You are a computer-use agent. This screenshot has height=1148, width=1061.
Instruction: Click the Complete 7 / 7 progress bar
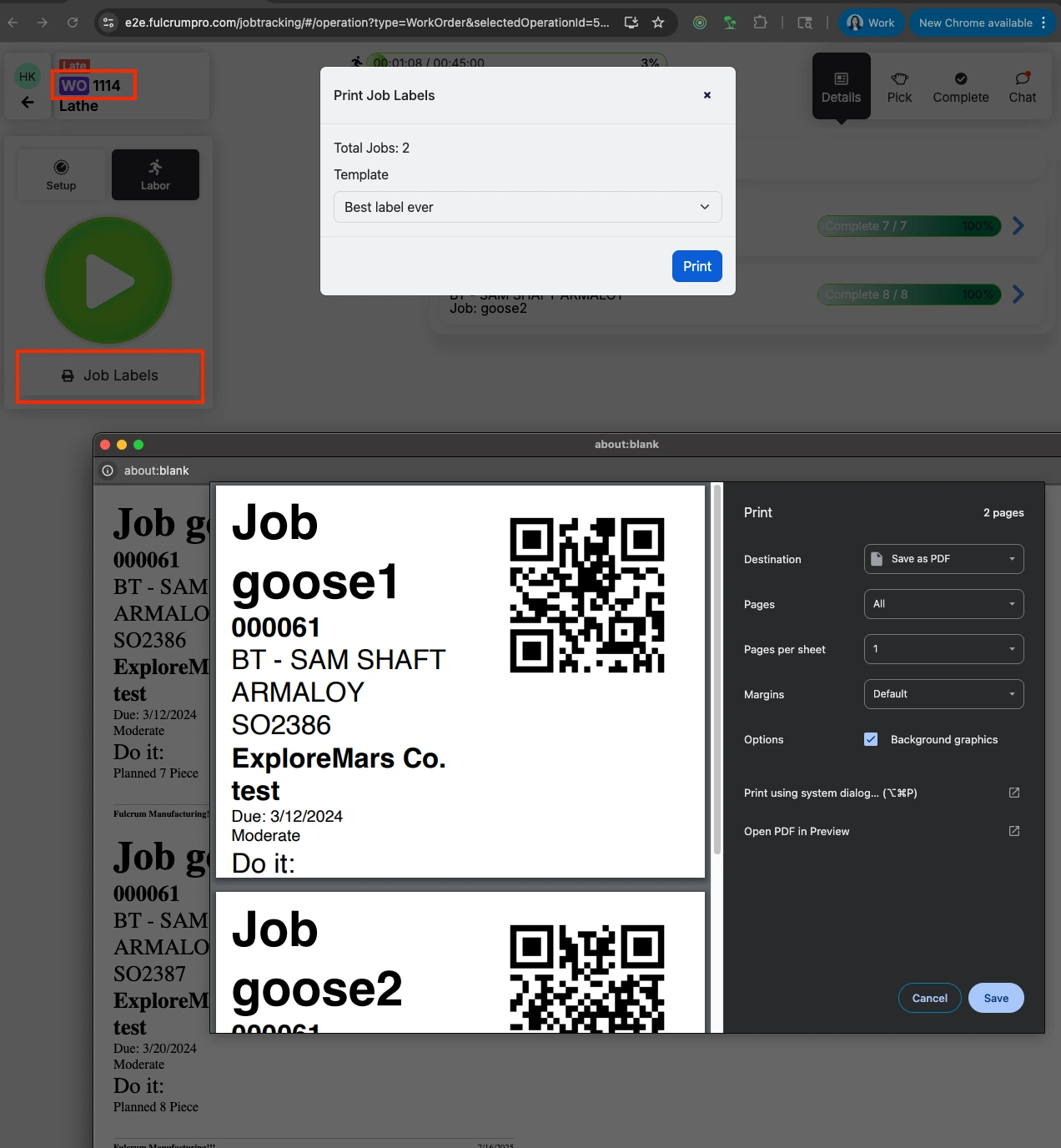coord(909,226)
